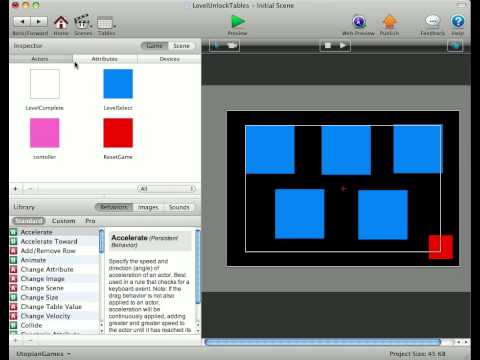The width and height of the screenshot is (480, 360).
Task: Click the orange Publish arrow icon
Action: 389,22
